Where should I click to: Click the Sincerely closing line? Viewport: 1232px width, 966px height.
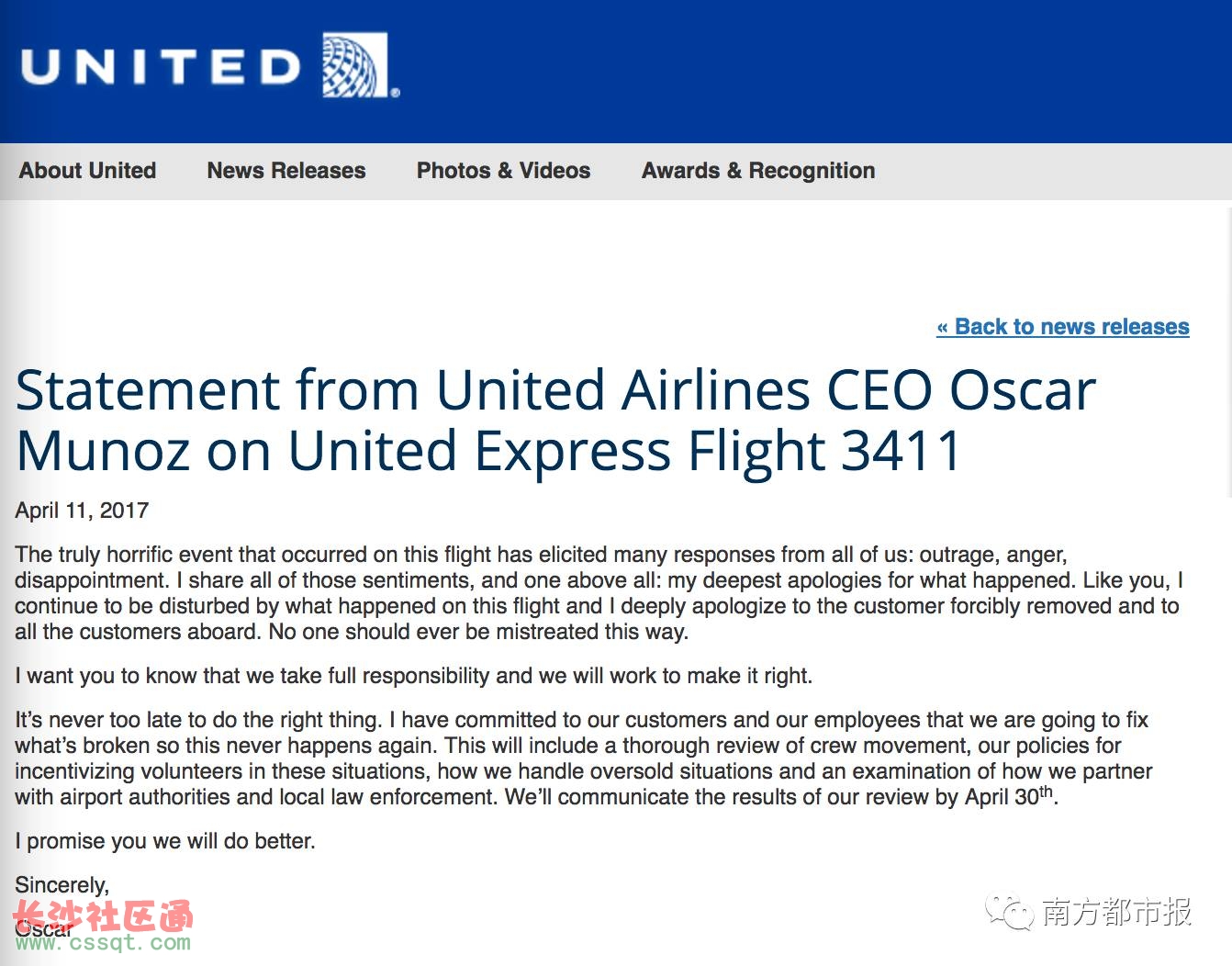coord(62,885)
